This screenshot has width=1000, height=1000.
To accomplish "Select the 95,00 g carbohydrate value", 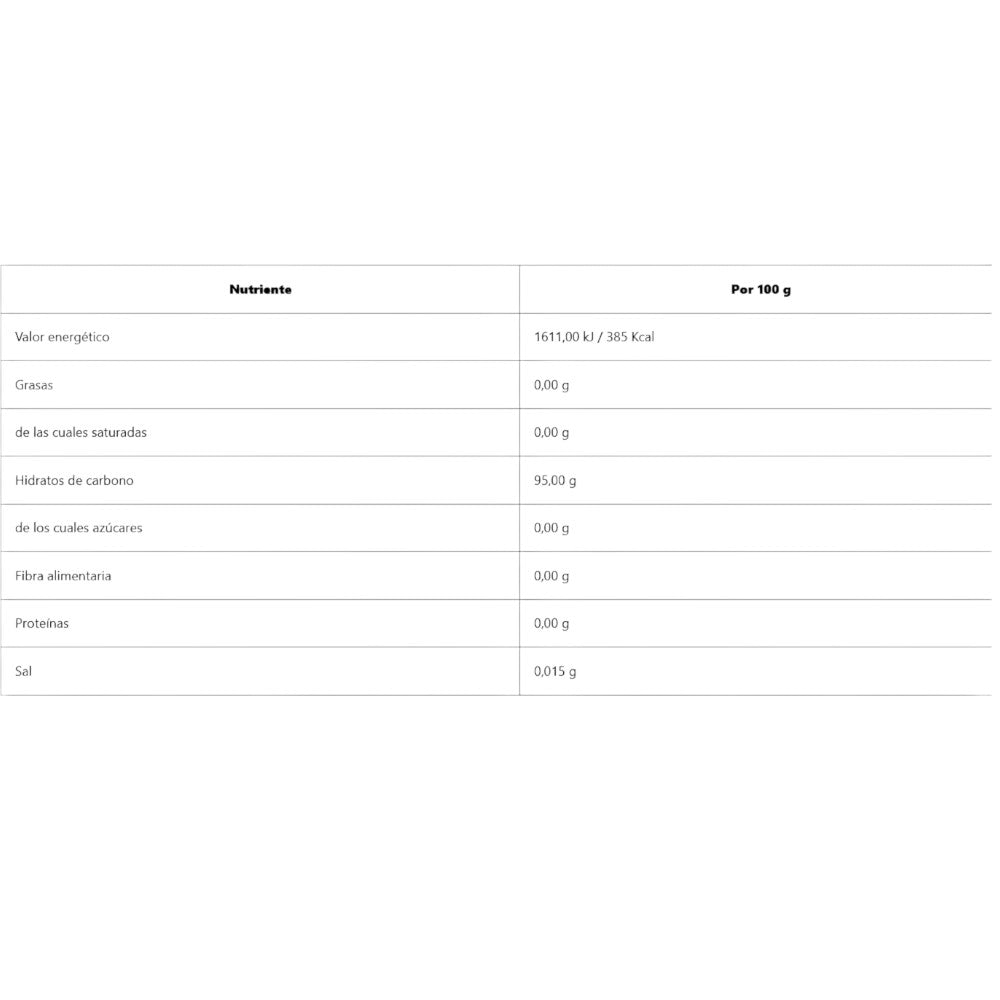I will click(555, 480).
